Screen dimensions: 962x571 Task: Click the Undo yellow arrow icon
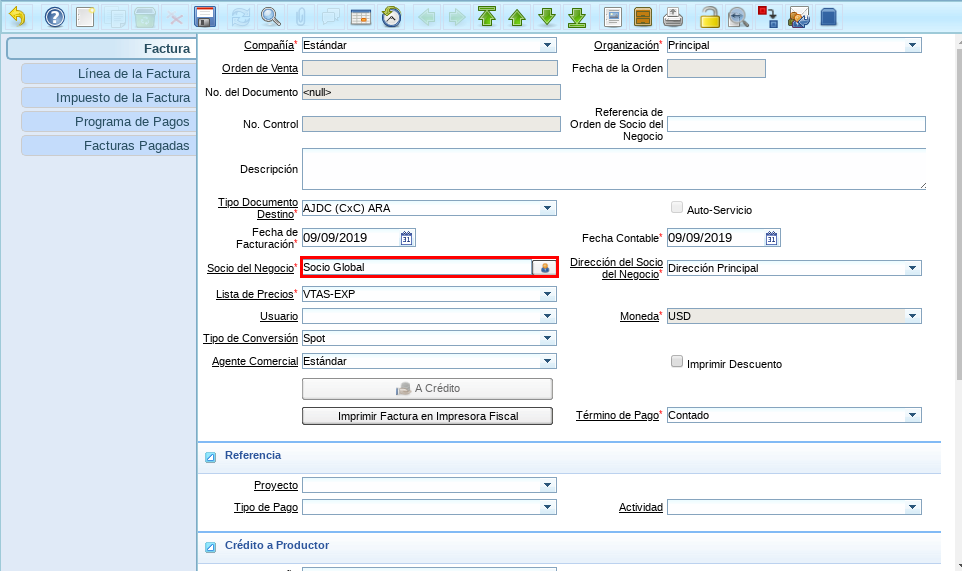17,17
